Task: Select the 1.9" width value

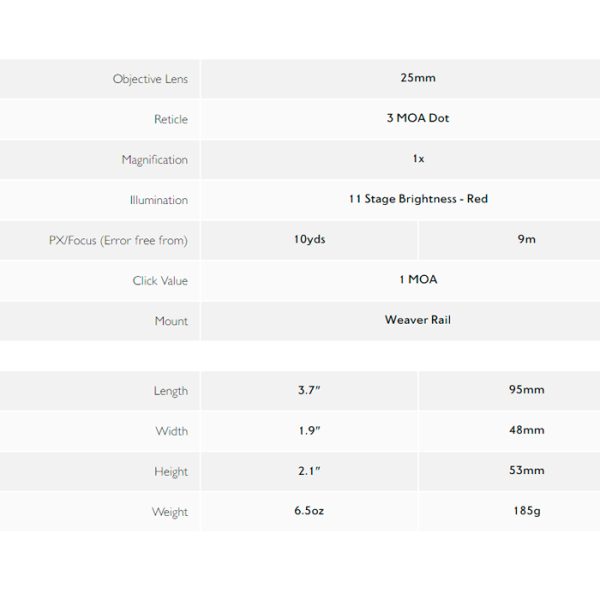Action: pos(309,430)
